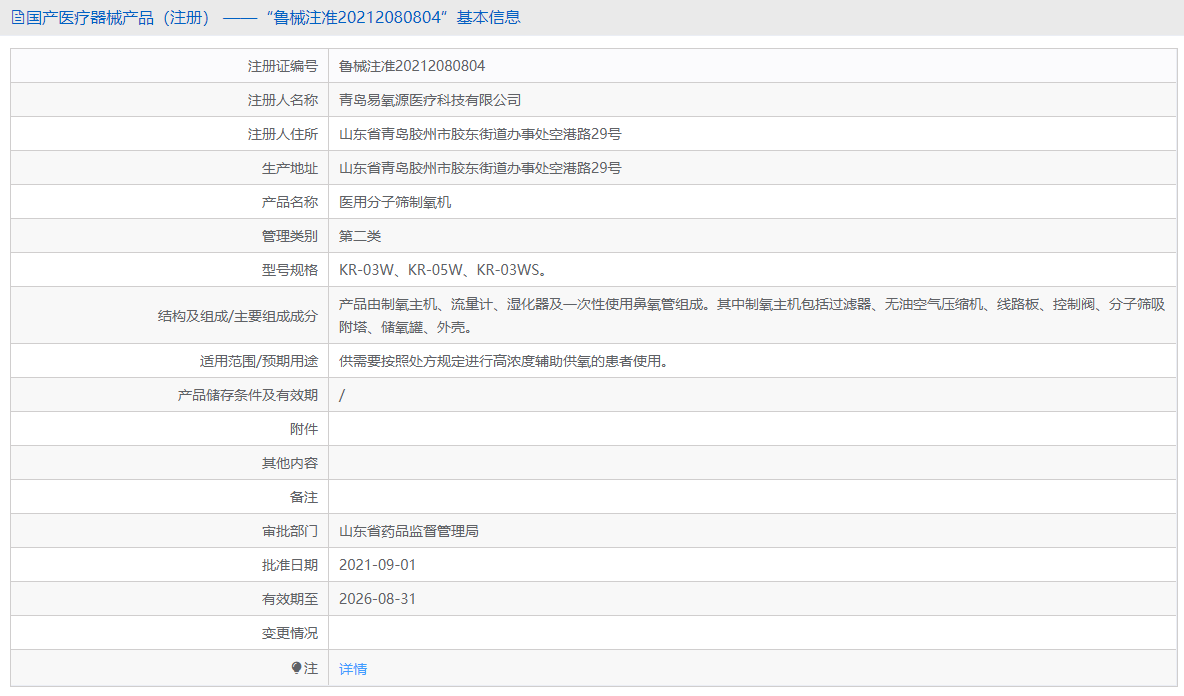Viewport: 1184px width, 696px height.
Task: Click the 结构及组成/主要组成成分 label
Action: pyautogui.click(x=238, y=316)
